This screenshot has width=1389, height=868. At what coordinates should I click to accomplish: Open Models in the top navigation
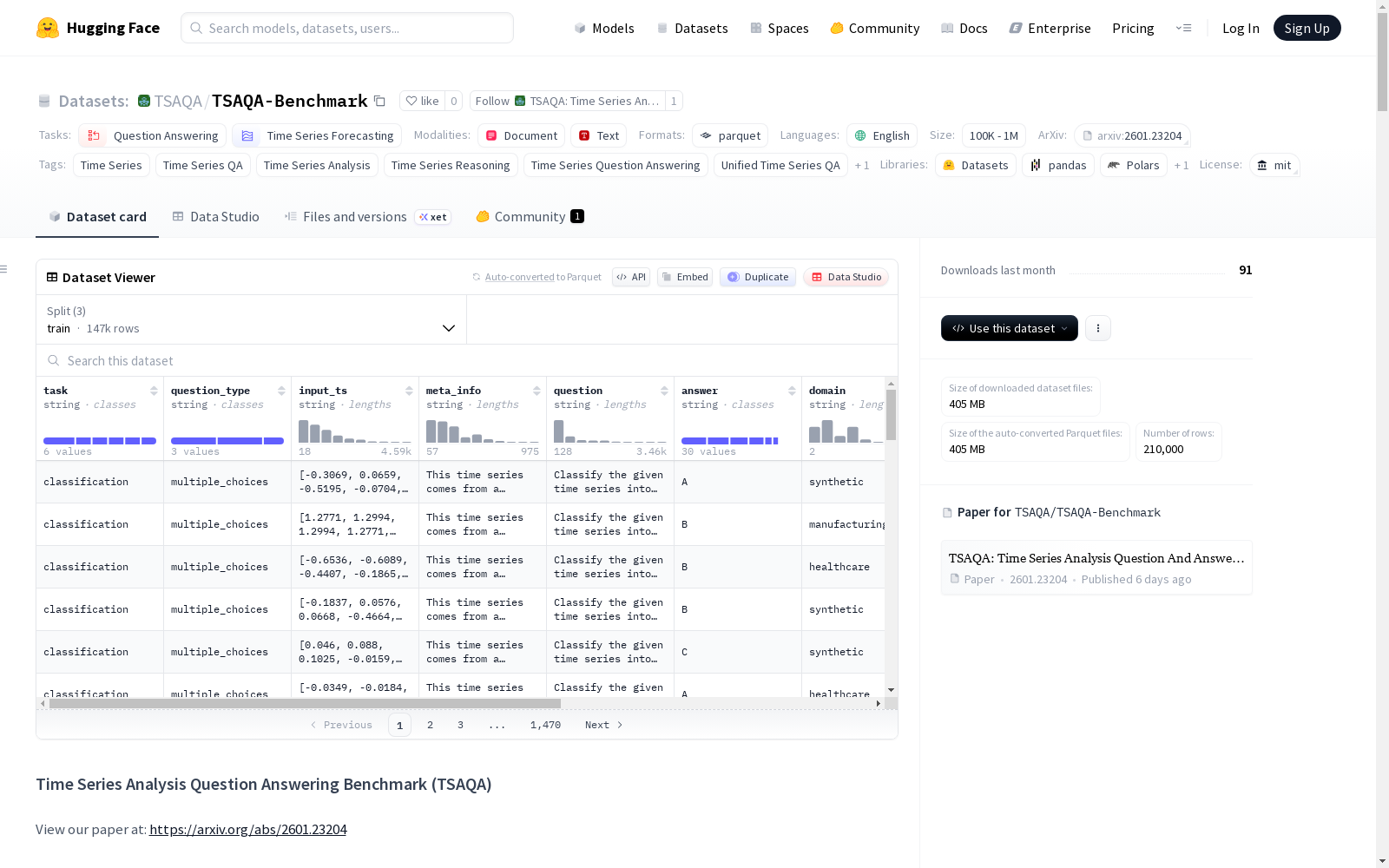tap(604, 28)
